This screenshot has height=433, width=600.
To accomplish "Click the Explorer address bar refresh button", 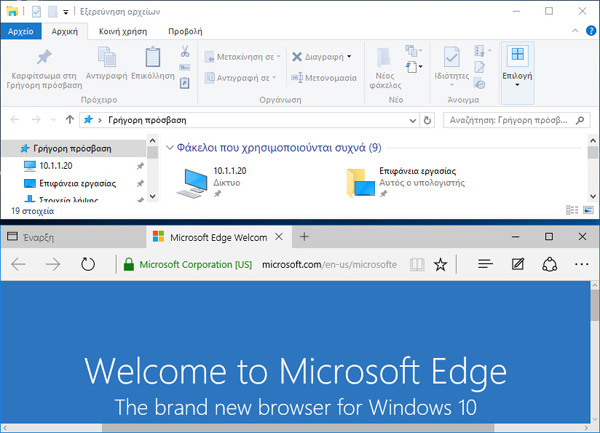I will pyautogui.click(x=427, y=120).
